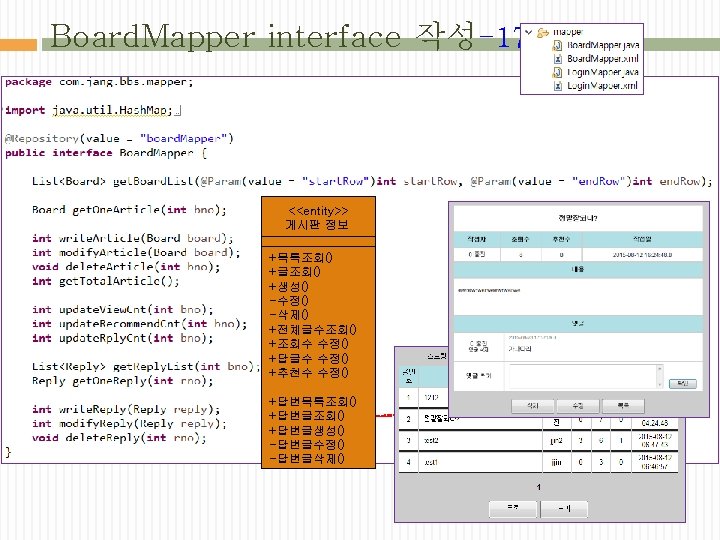Click +추천수 수정() in the entity box

(309, 373)
